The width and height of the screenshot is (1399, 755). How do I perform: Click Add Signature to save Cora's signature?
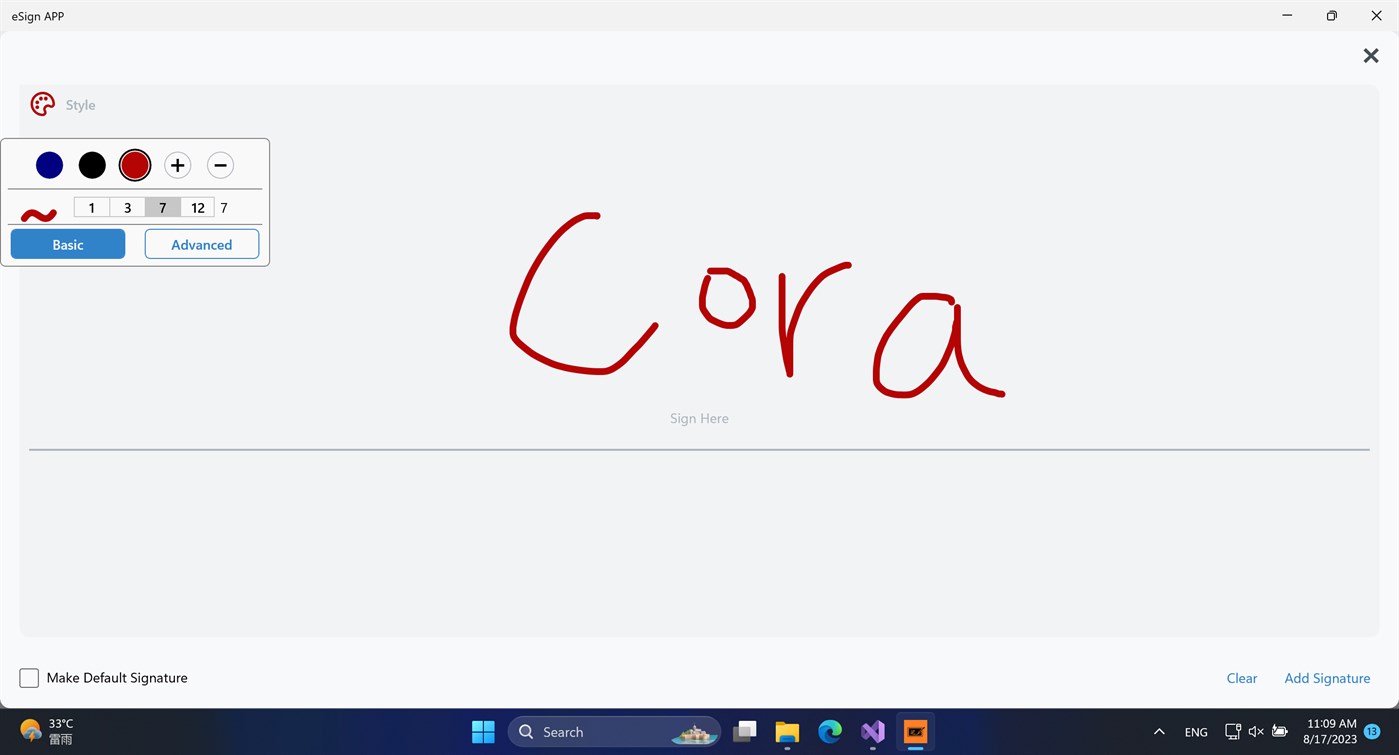[1327, 678]
